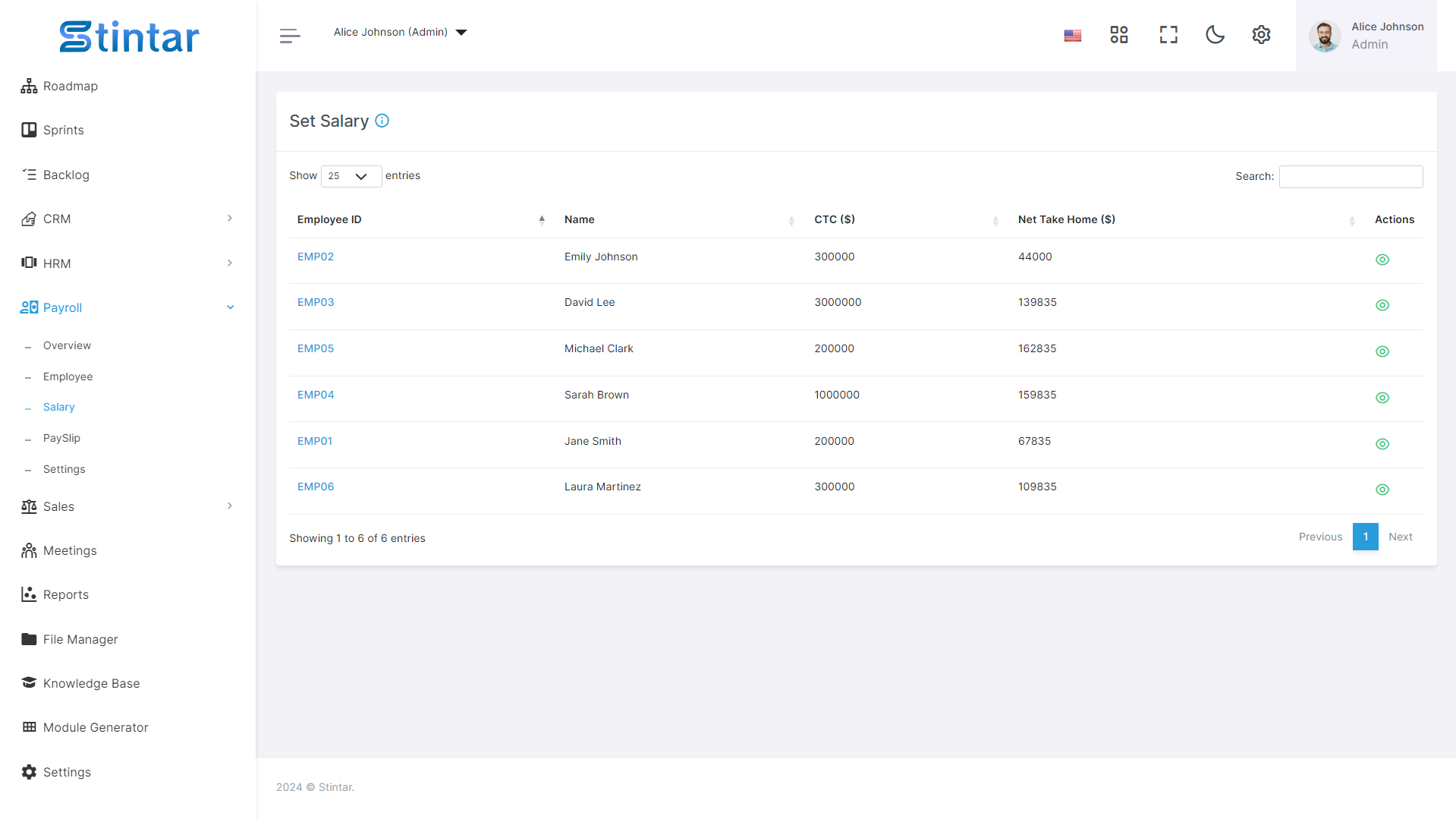1456x819 pixels.
Task: Click the Module Generator table icon
Action: [29, 727]
